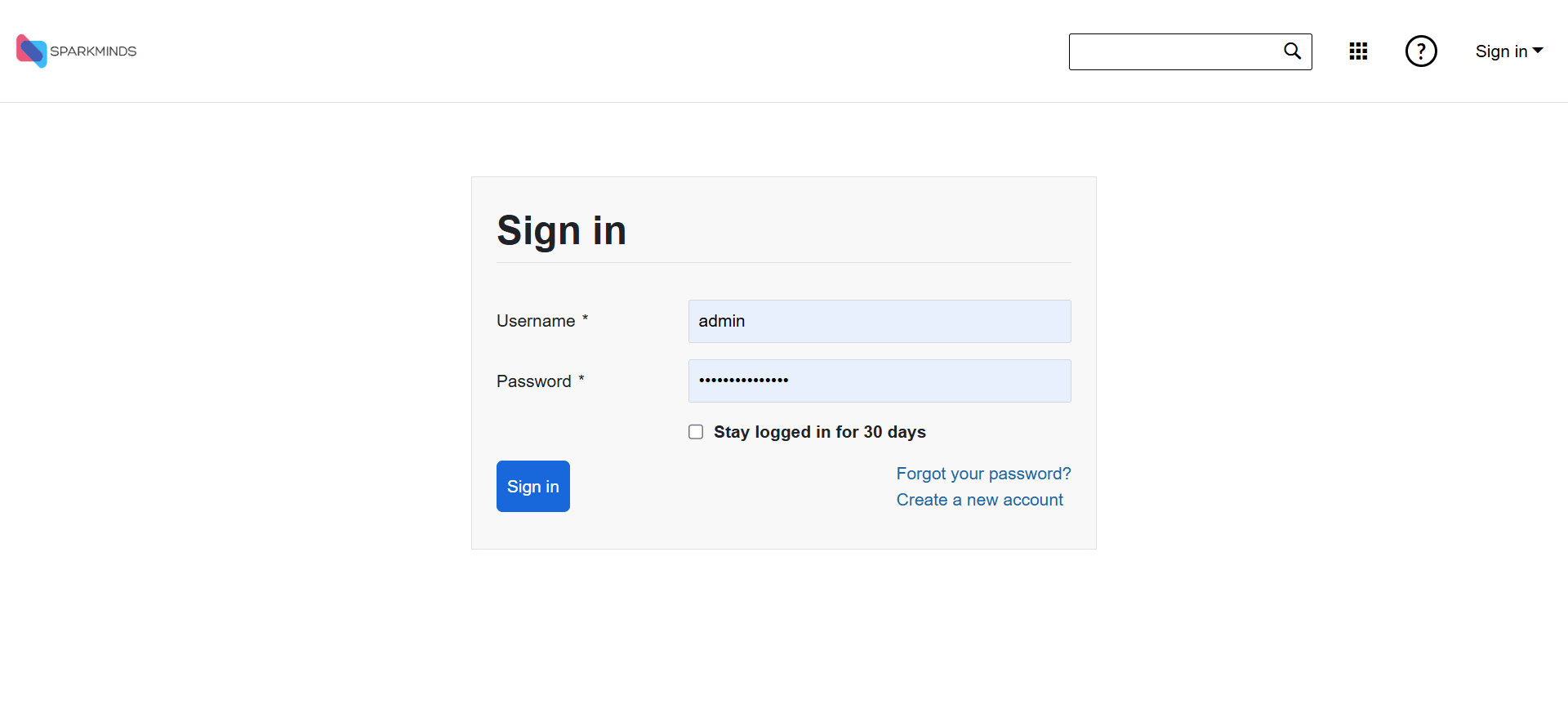Click the magnifier search icon
Viewport: 1568px width, 717px height.
[1292, 51]
